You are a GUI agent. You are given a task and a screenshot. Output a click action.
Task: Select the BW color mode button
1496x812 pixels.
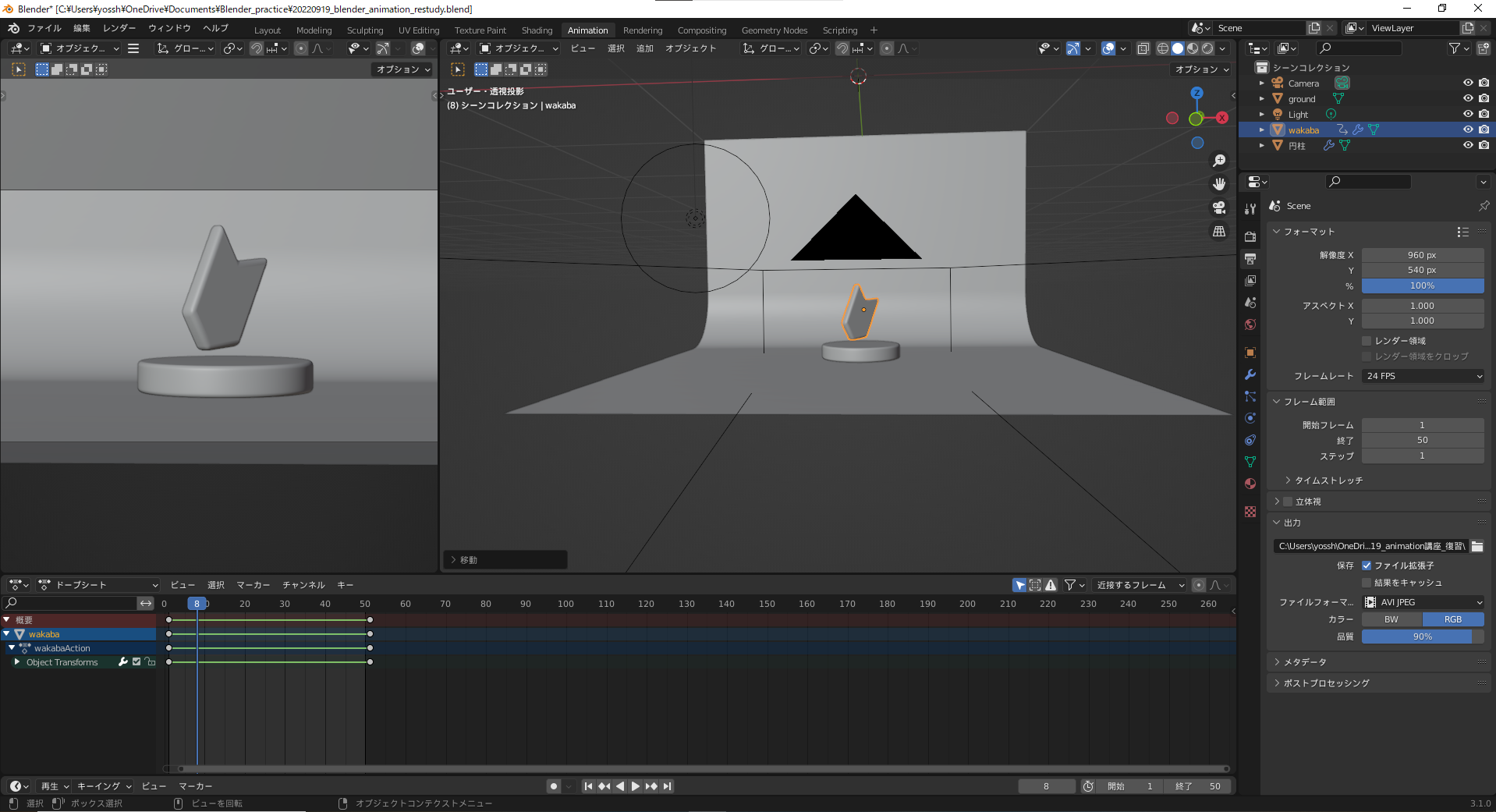coord(1391,619)
